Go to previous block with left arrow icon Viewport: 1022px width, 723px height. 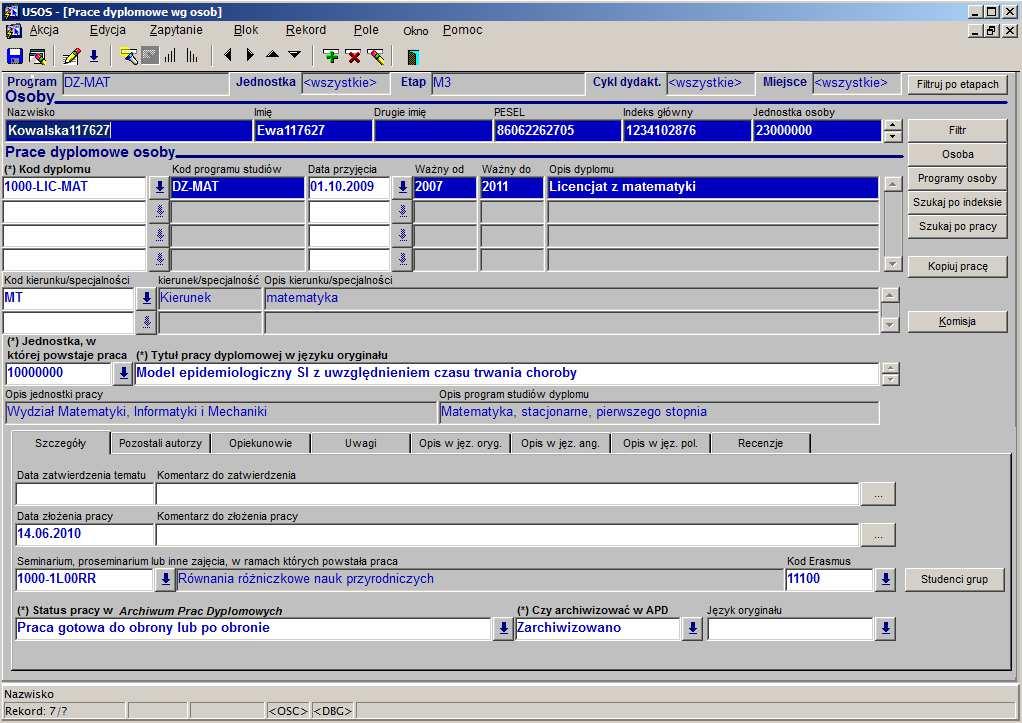click(x=227, y=55)
